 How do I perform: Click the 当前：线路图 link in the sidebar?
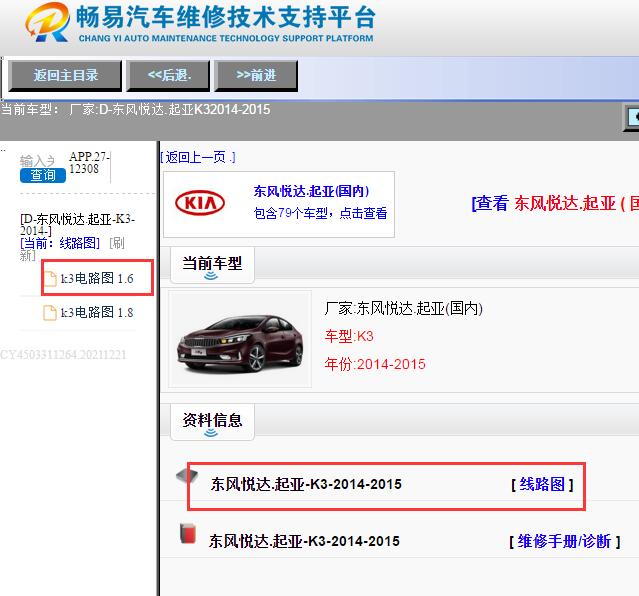pyautogui.click(x=60, y=243)
